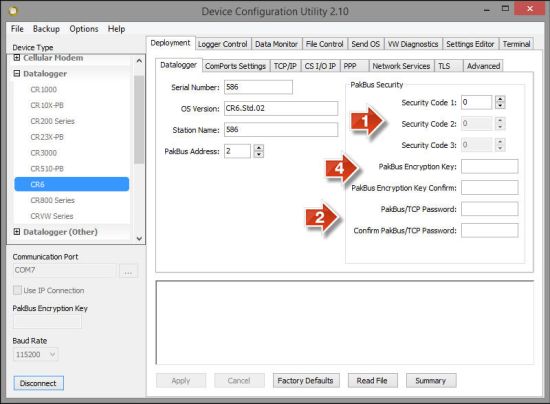Select CRVW Series device type
The image size is (550, 404).
52,216
